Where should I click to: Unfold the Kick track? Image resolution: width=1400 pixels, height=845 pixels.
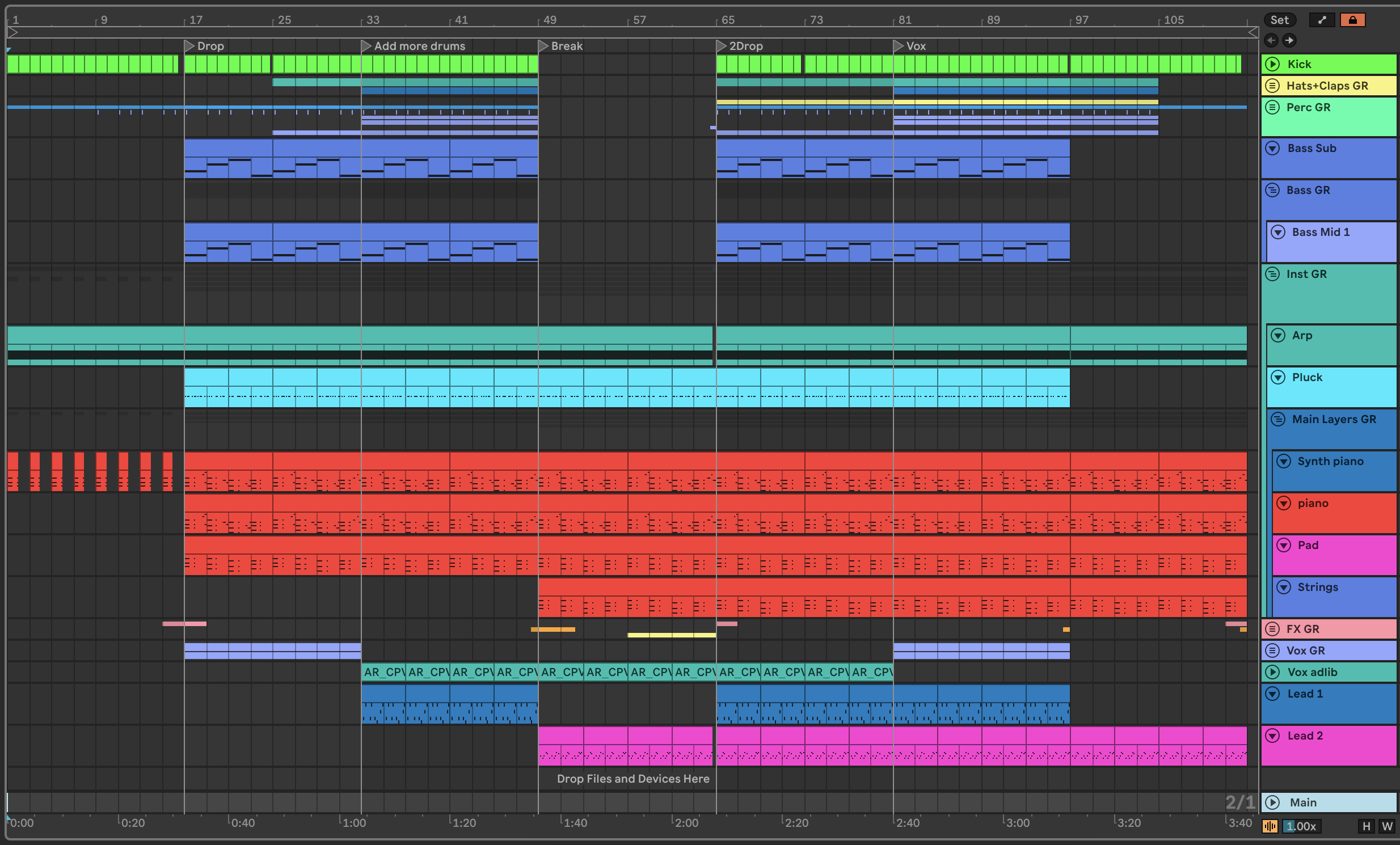pyautogui.click(x=1273, y=64)
